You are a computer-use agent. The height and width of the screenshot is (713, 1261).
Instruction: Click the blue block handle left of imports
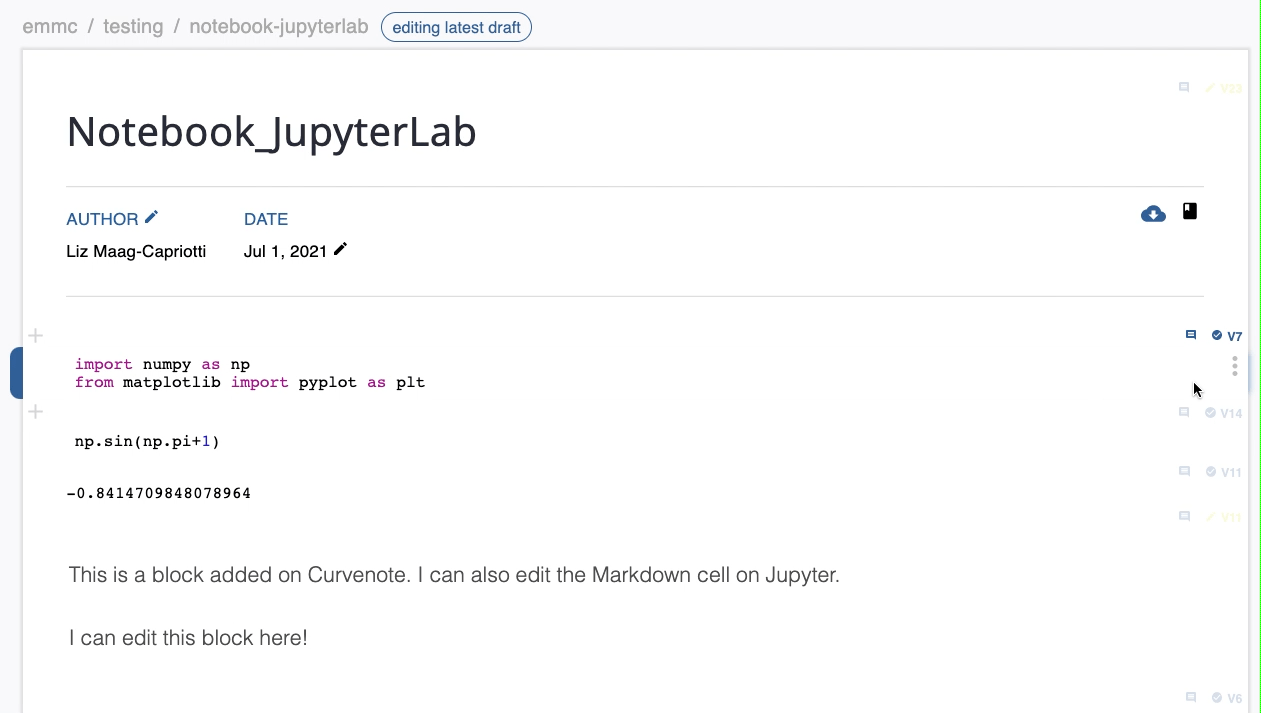coord(16,373)
